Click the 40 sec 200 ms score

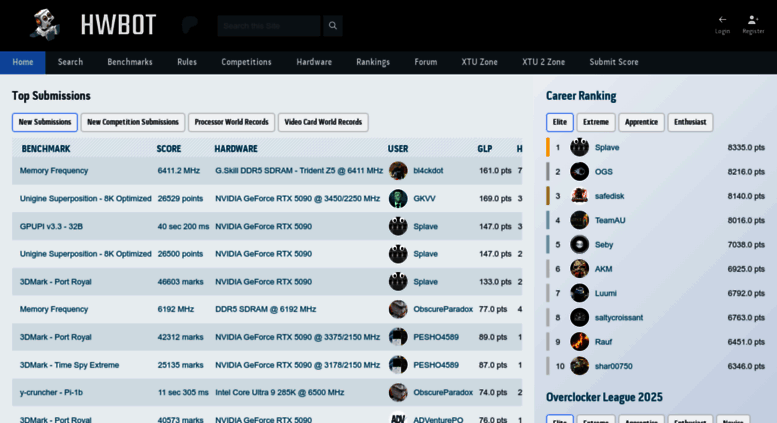183,226
